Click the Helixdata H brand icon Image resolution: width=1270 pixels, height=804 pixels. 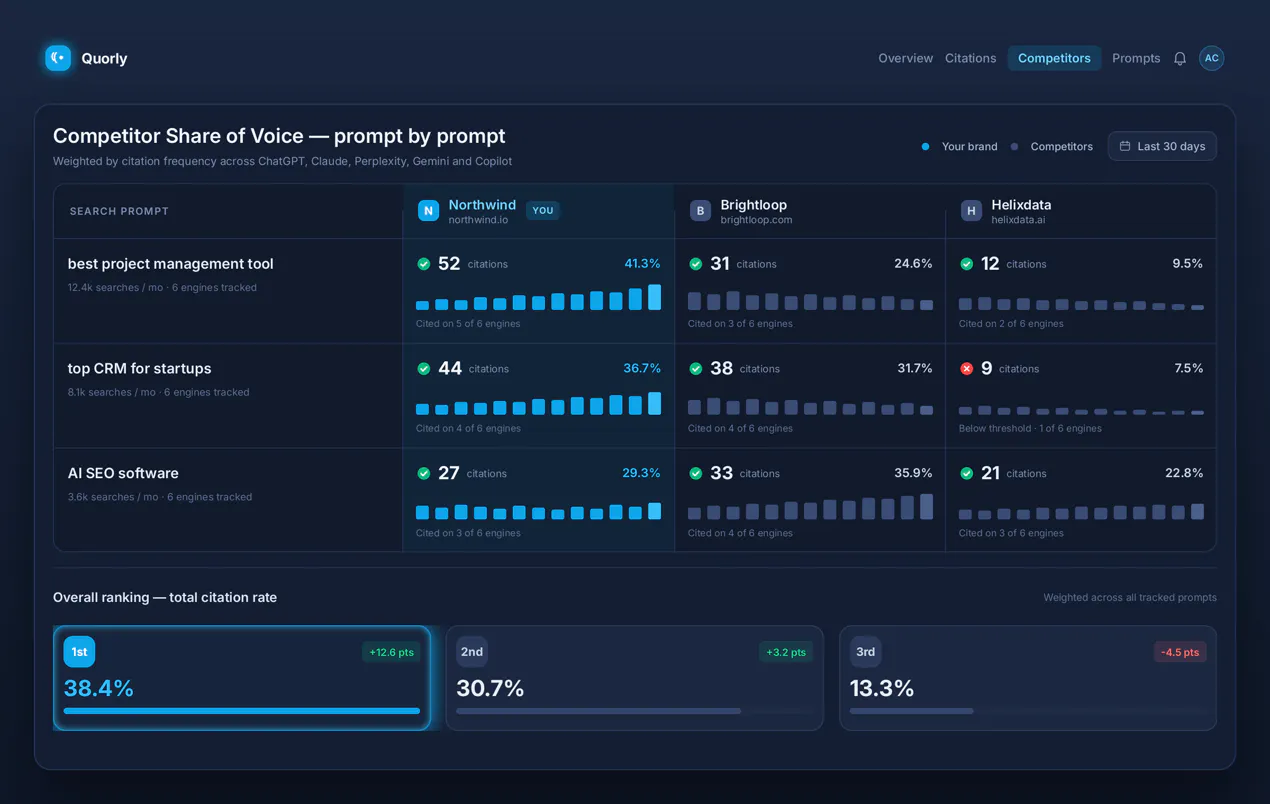971,210
